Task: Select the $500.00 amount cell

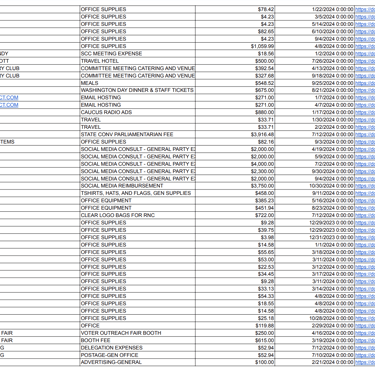Action: pyautogui.click(x=235, y=61)
